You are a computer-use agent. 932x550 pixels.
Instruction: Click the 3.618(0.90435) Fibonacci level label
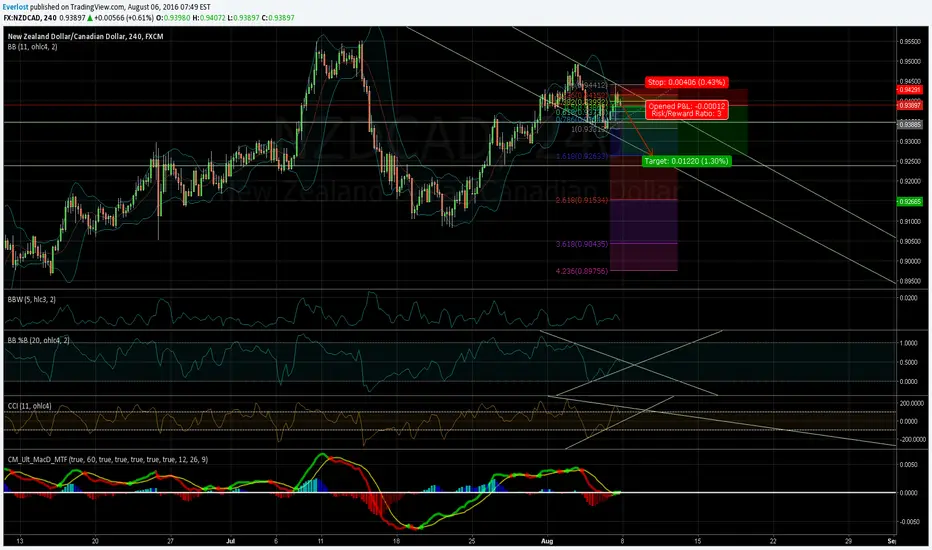582,244
